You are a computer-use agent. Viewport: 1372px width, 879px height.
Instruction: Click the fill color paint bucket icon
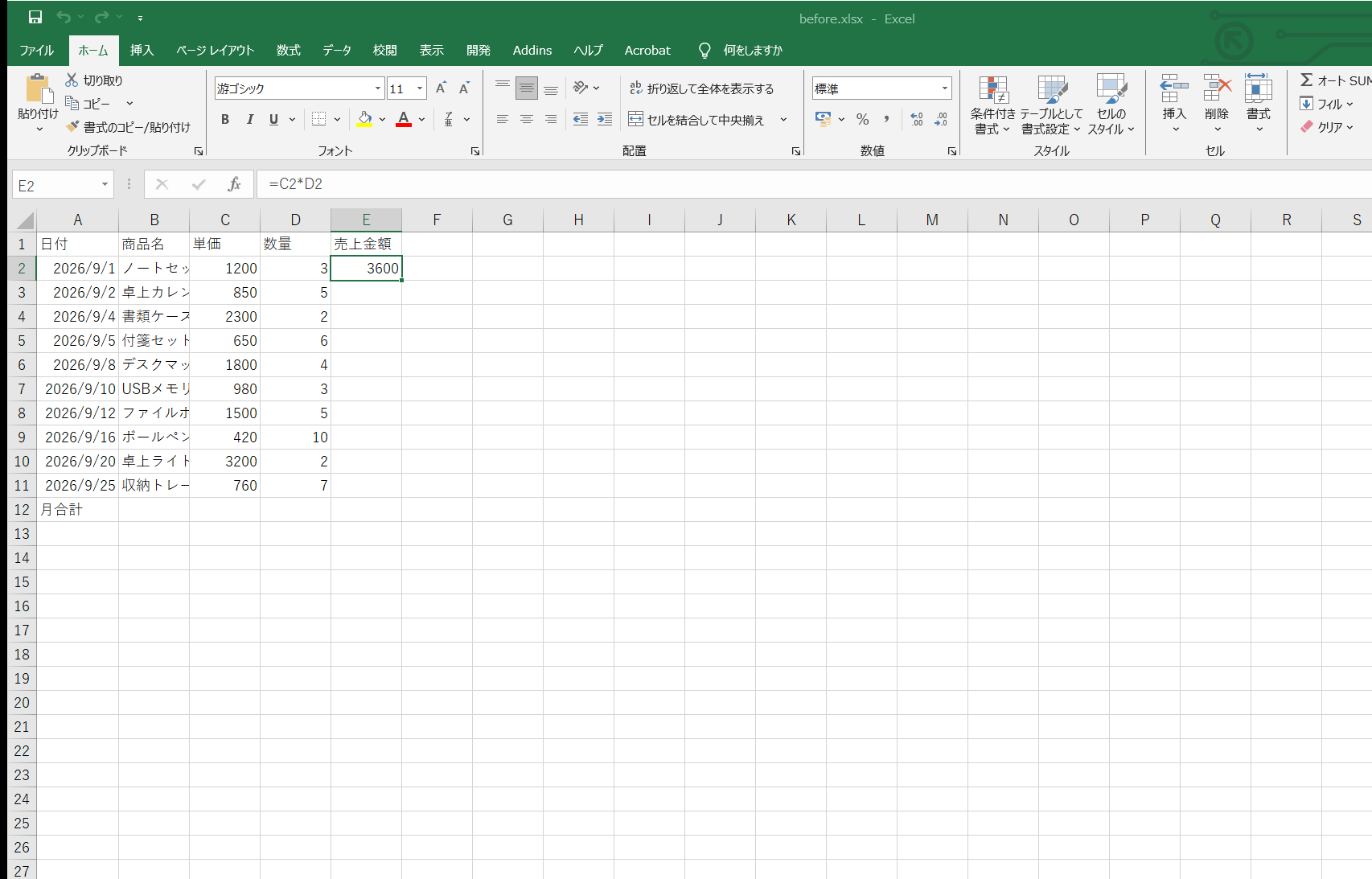[364, 119]
